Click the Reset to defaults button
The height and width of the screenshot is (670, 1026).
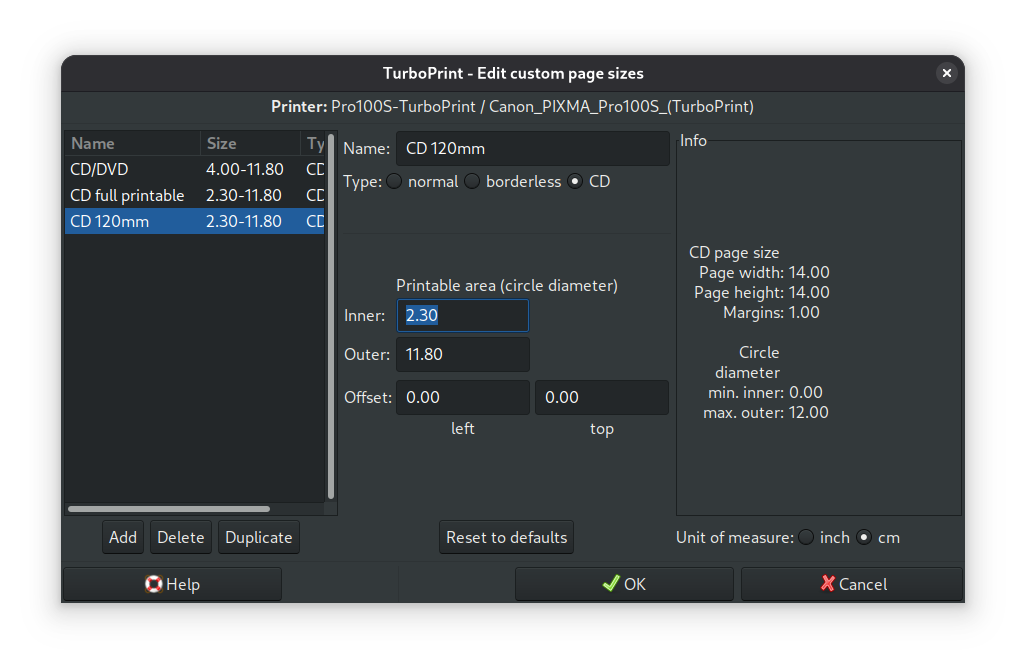[x=506, y=537]
